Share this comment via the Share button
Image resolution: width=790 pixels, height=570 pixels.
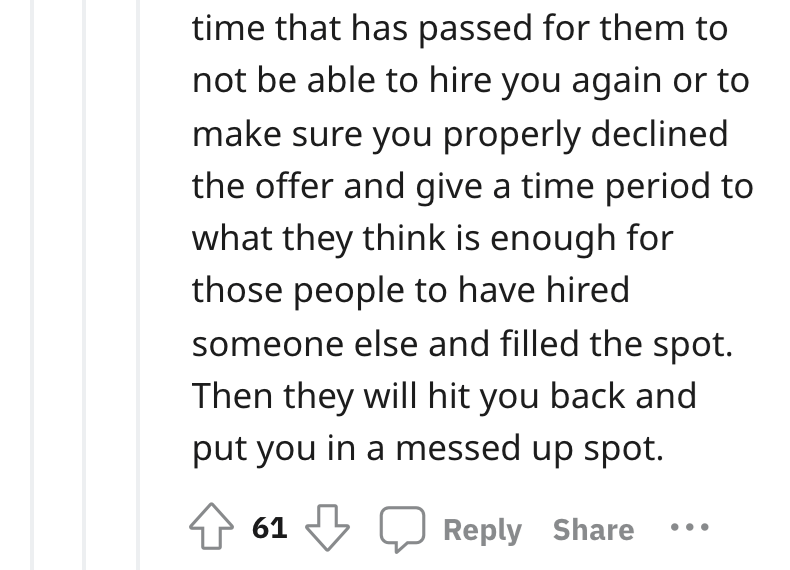(594, 529)
